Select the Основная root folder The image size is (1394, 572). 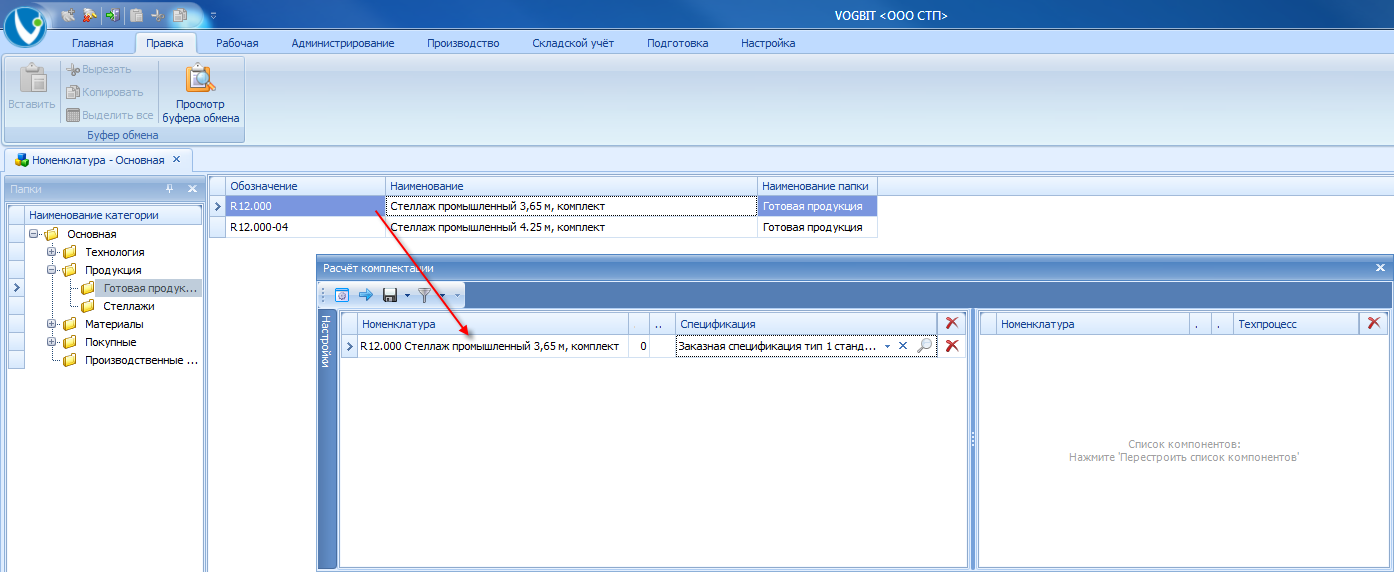pyautogui.click(x=92, y=234)
